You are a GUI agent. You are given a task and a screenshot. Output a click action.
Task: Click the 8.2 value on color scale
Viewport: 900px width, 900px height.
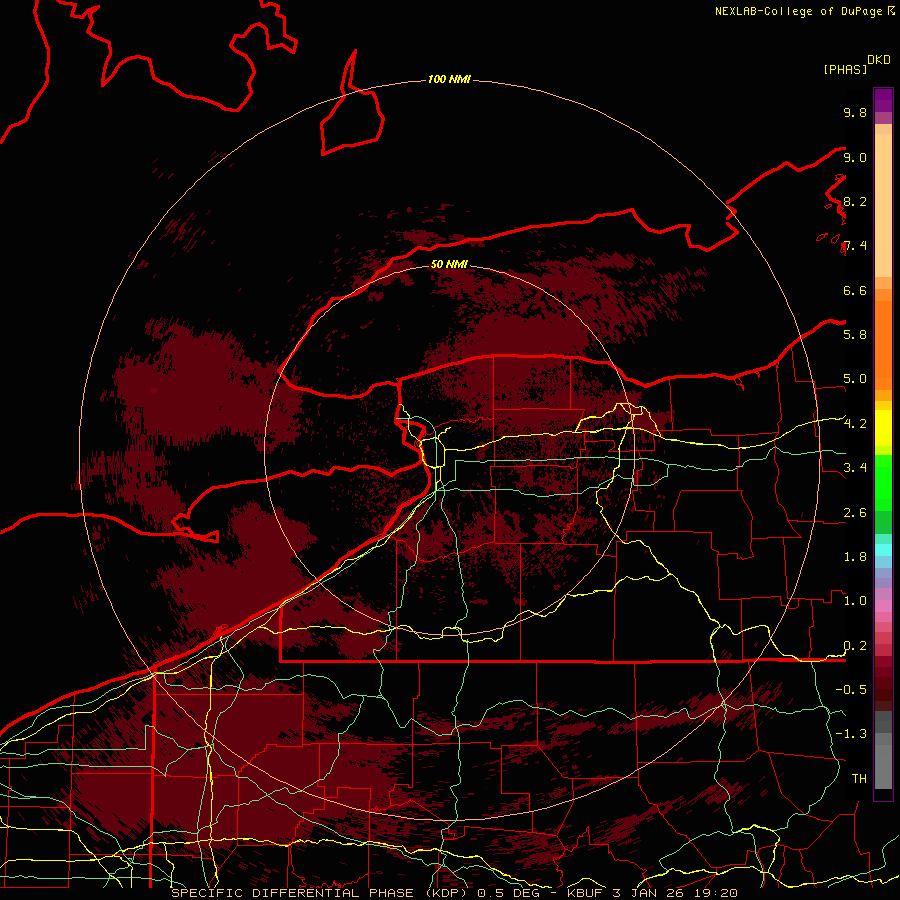pos(855,201)
